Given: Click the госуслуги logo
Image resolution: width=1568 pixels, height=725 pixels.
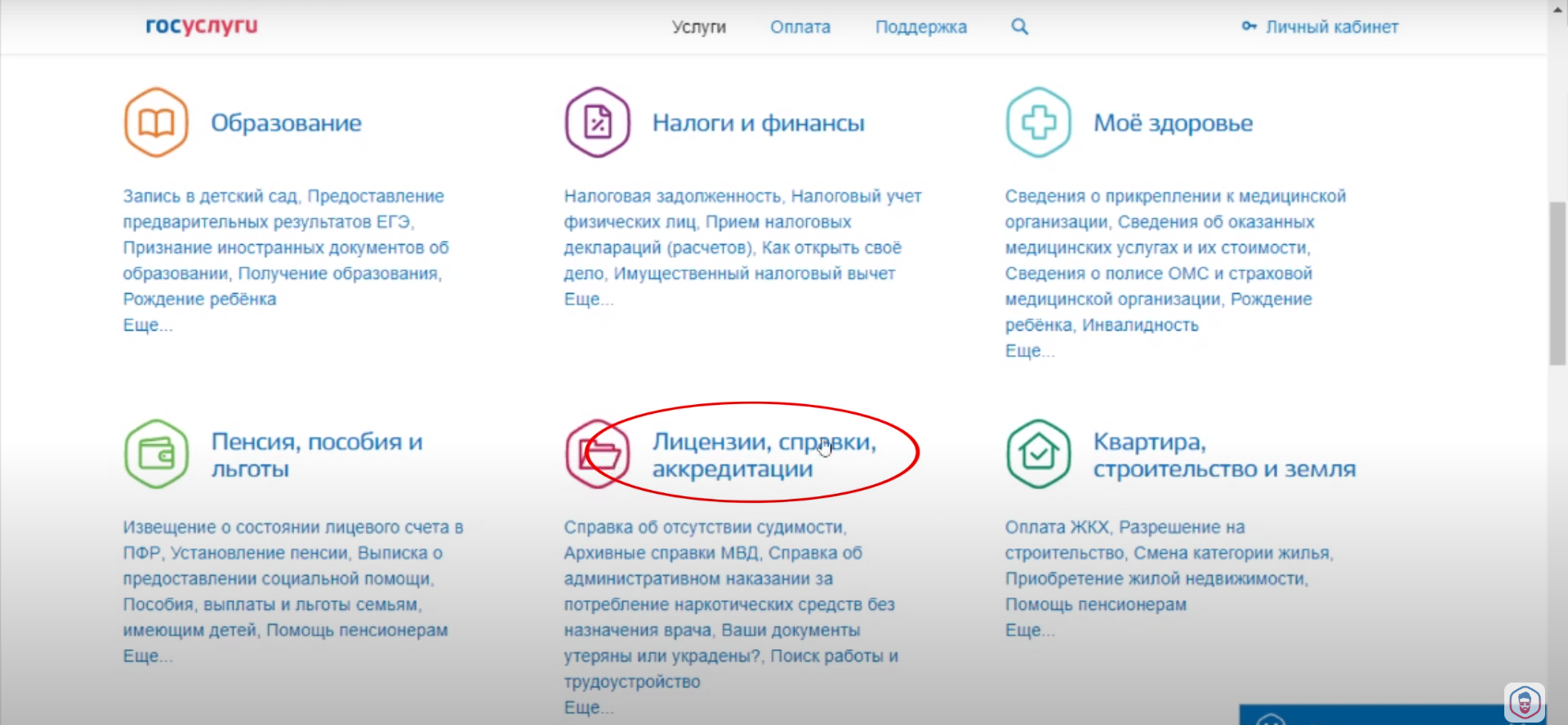Looking at the screenshot, I should [201, 26].
